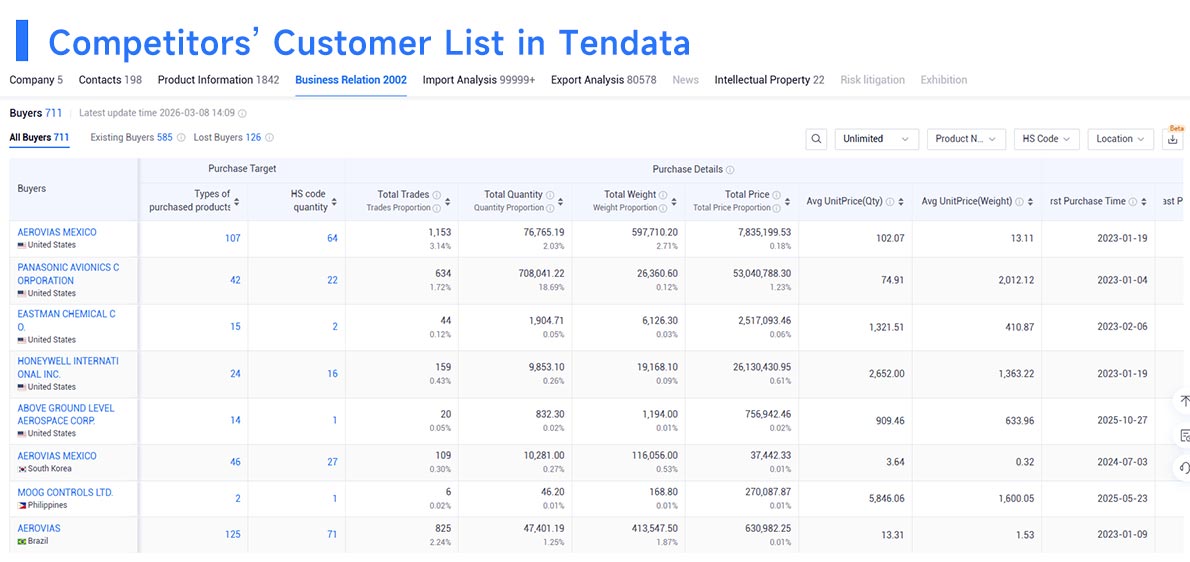Viewport: 1190px width, 562px height.
Task: Click info icon beside Total Weight header
Action: click(x=663, y=195)
